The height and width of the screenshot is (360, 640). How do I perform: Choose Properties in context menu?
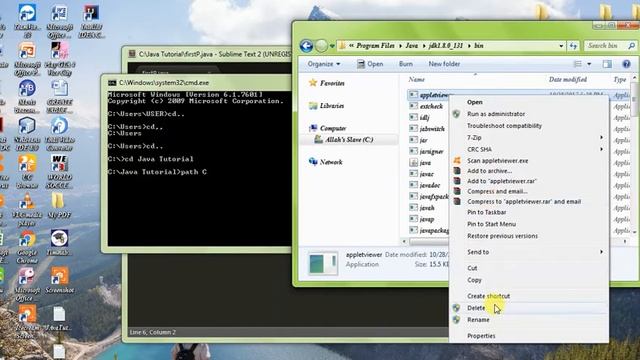click(529, 336)
